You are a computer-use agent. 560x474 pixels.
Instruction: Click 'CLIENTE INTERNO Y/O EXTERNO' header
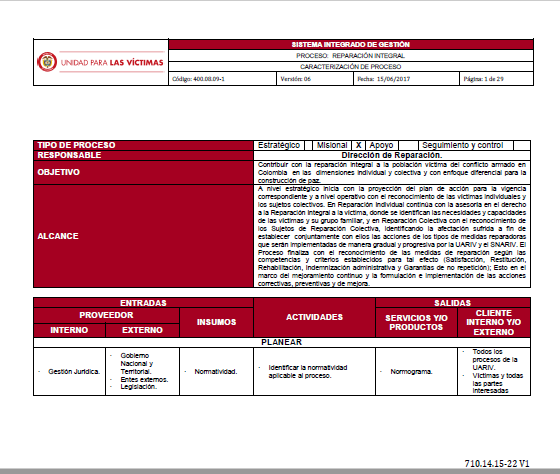click(494, 323)
